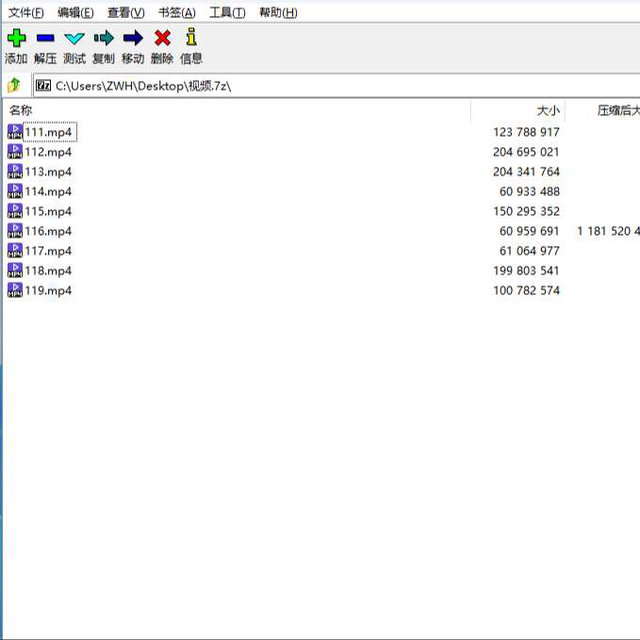Select the 119.mp4 file in list

(x=48, y=291)
